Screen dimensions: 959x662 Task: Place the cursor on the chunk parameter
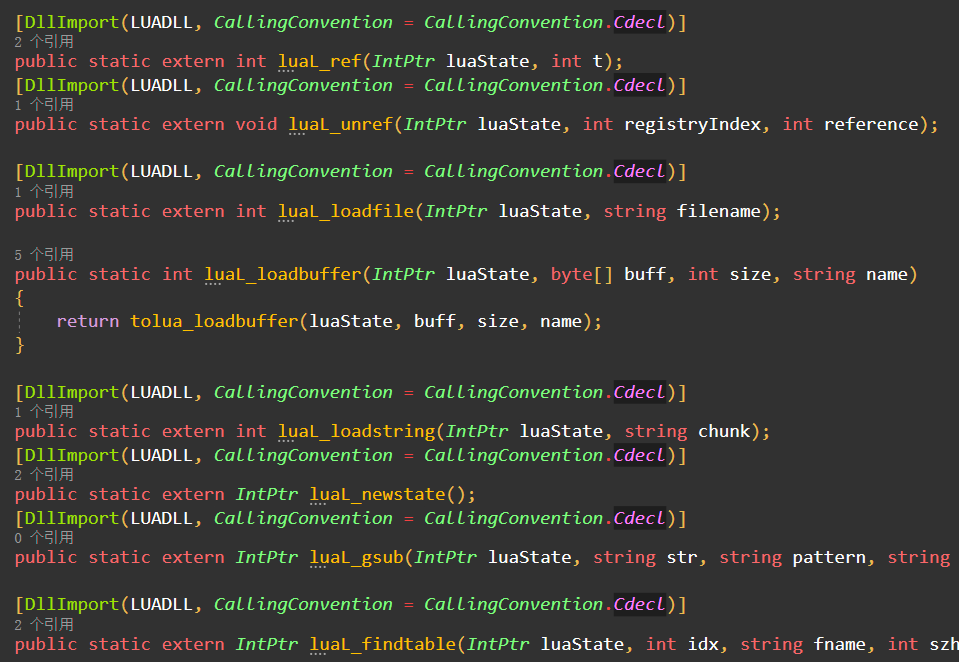coord(724,432)
